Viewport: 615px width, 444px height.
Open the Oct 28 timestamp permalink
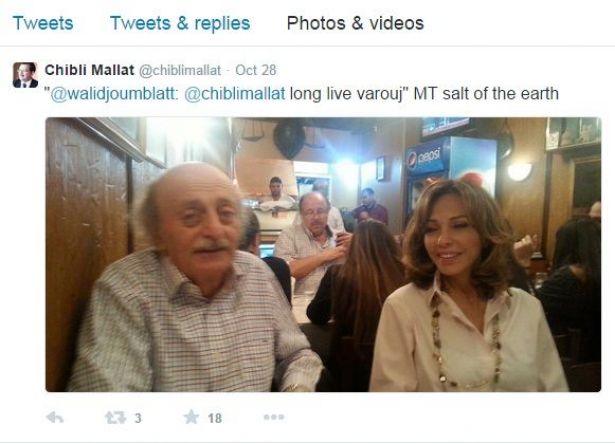[256, 70]
